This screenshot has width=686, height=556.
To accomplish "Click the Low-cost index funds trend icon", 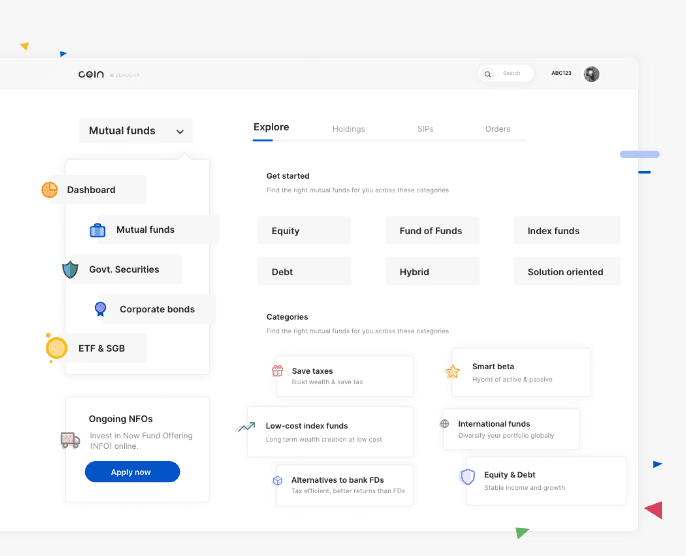I will 246,427.
